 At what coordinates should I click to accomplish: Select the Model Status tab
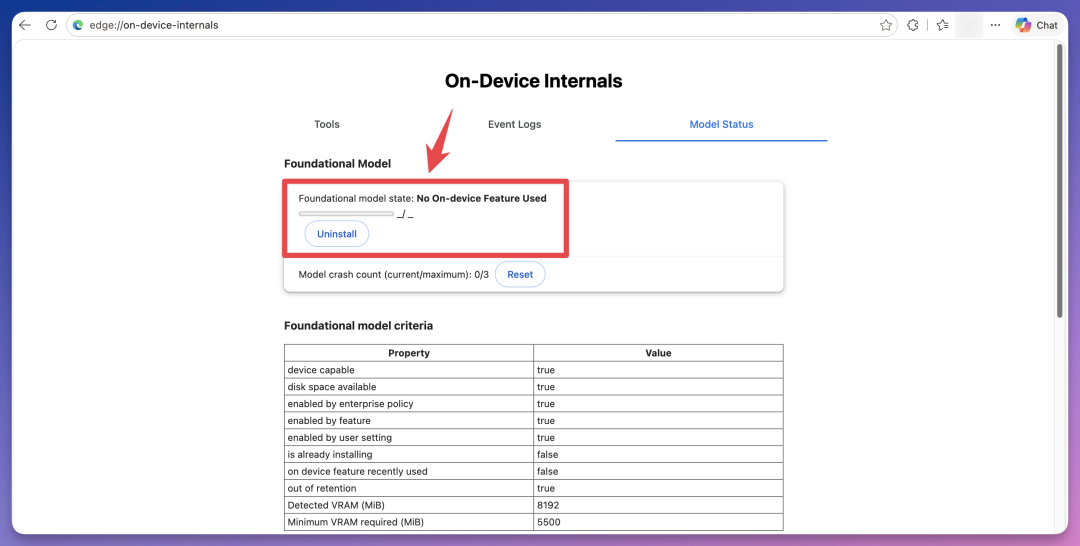pos(721,124)
